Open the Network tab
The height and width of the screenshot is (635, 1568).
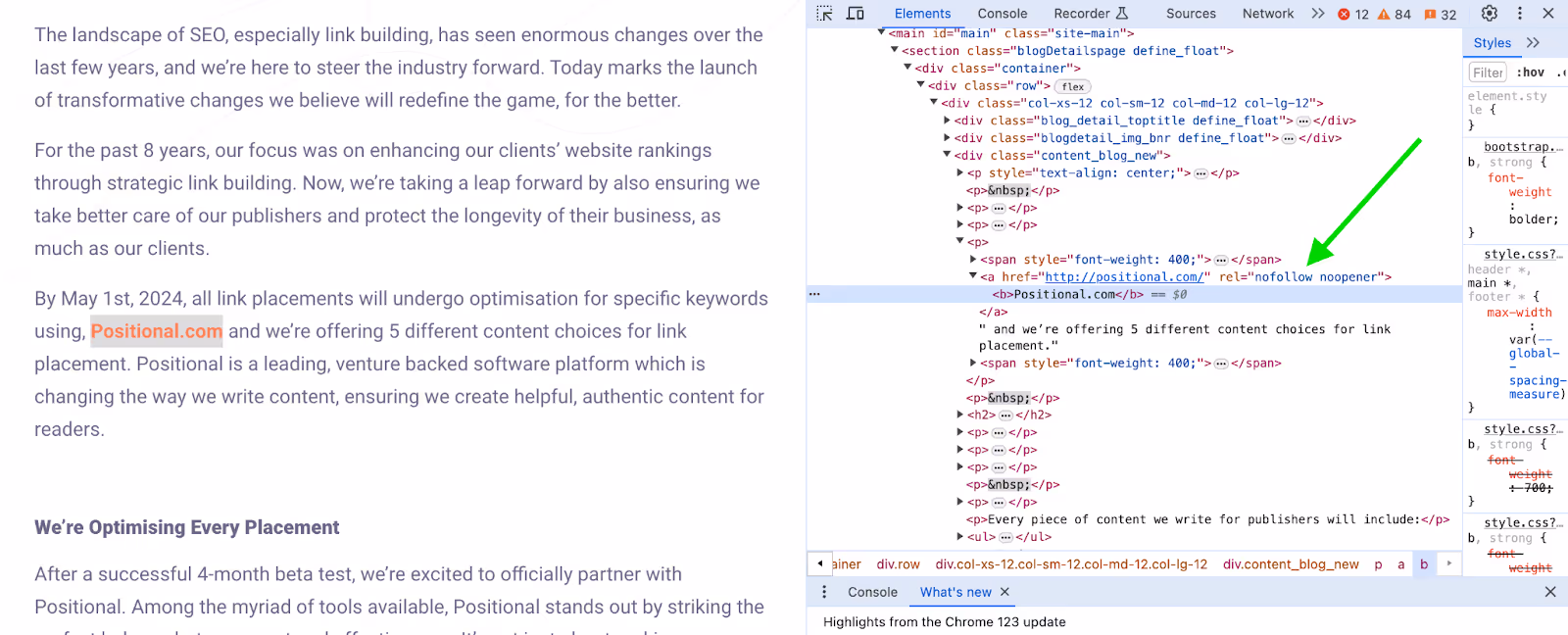tap(1268, 14)
